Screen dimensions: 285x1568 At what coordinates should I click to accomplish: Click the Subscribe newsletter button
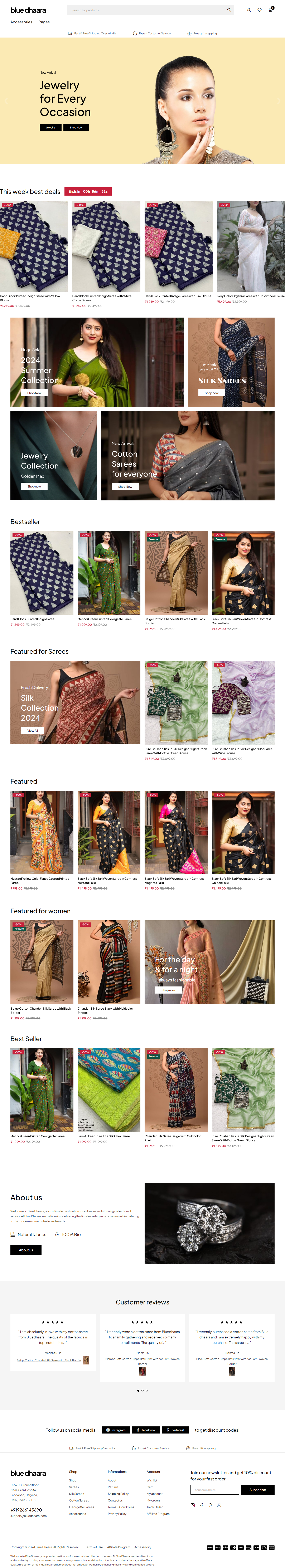258,1489
